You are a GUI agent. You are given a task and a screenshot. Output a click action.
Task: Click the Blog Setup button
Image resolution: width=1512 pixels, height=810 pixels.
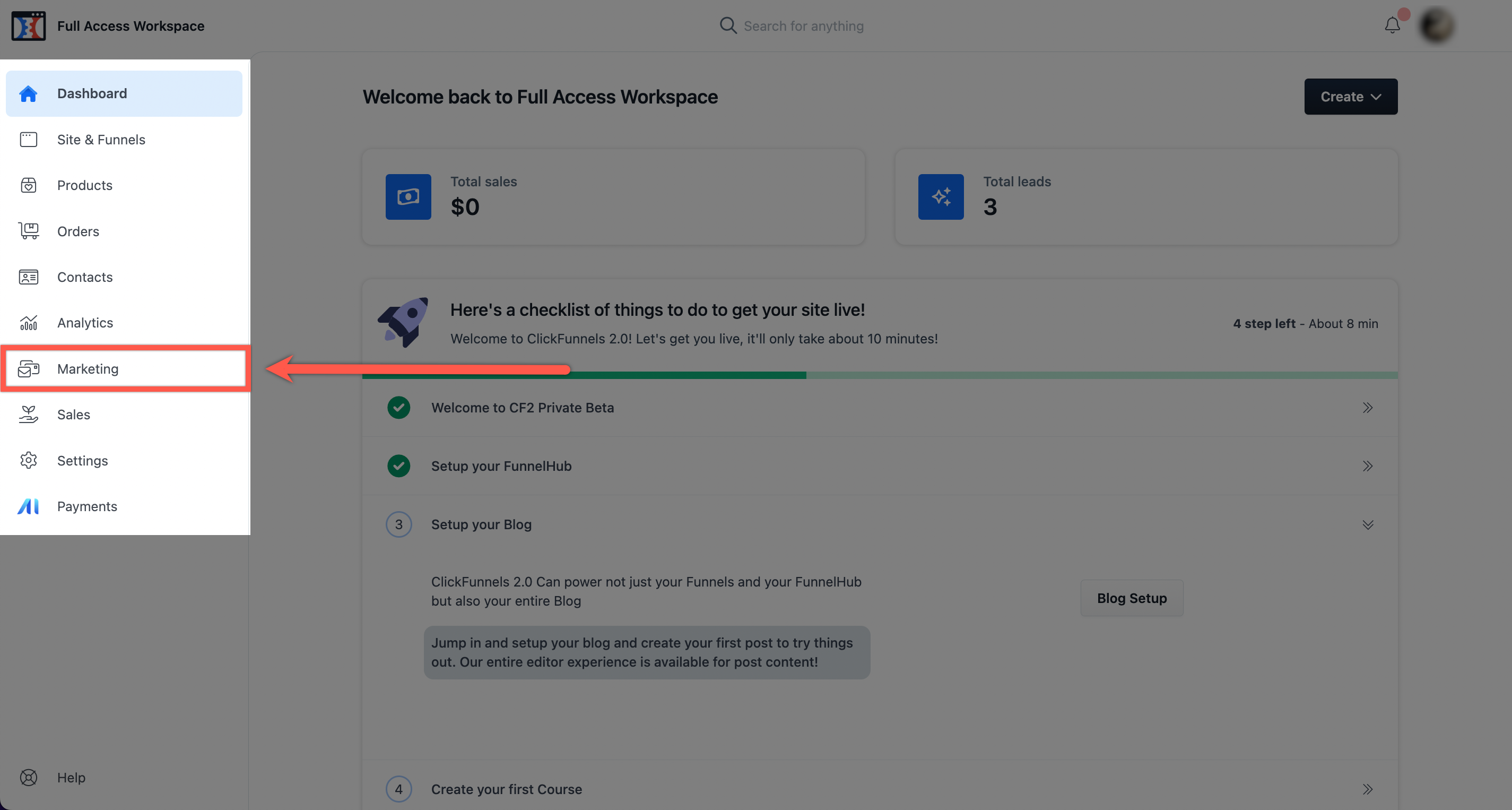click(x=1132, y=597)
